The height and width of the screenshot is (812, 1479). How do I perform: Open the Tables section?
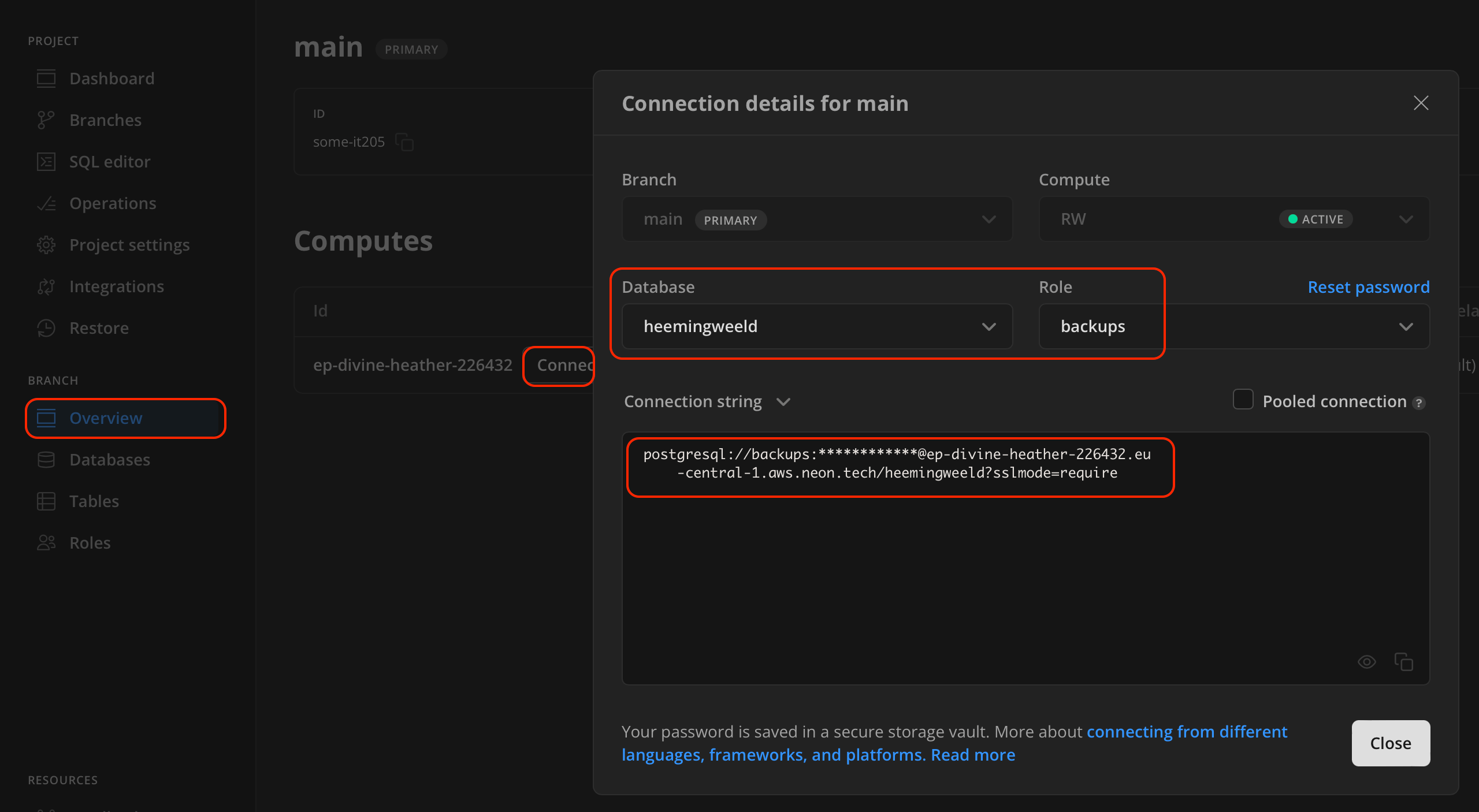[x=94, y=501]
